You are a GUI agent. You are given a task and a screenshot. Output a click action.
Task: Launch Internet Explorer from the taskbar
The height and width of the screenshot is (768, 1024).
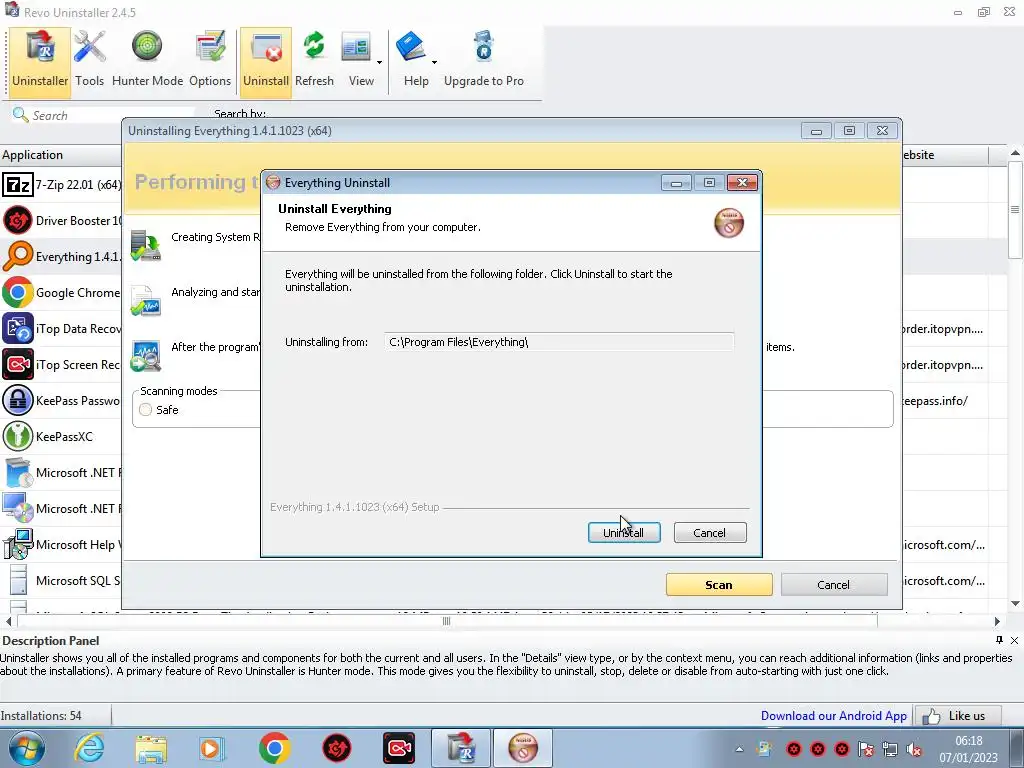coord(89,748)
